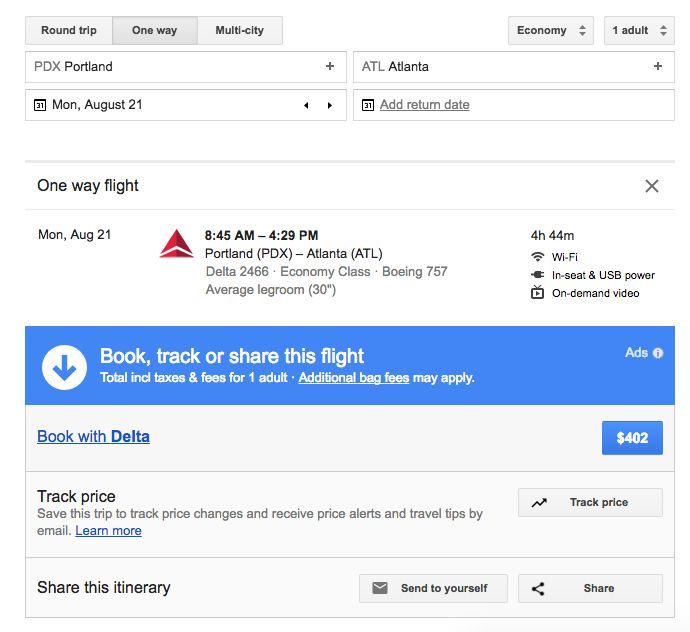Click the Delta airline logo
Viewport: 690px width, 632px height.
pyautogui.click(x=176, y=244)
